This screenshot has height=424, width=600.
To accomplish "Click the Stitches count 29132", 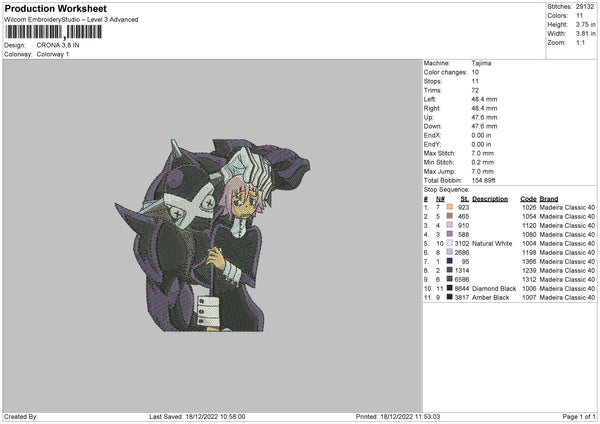I will [x=585, y=7].
